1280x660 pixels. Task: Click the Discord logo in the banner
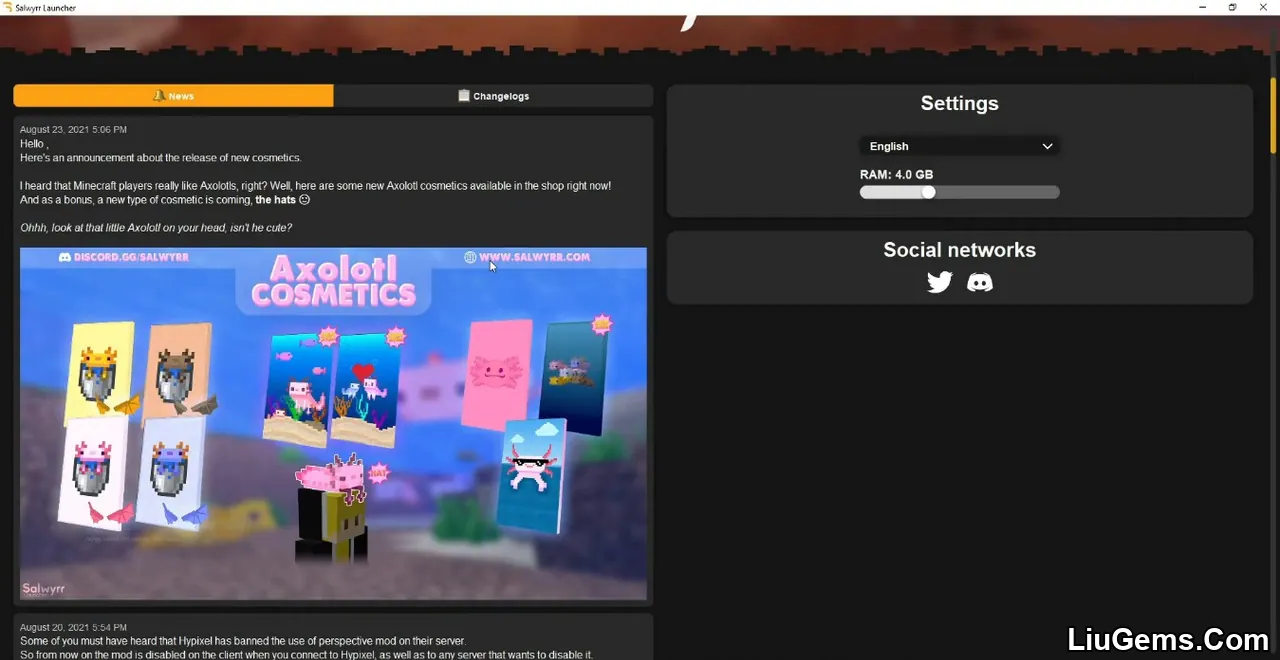(x=65, y=257)
